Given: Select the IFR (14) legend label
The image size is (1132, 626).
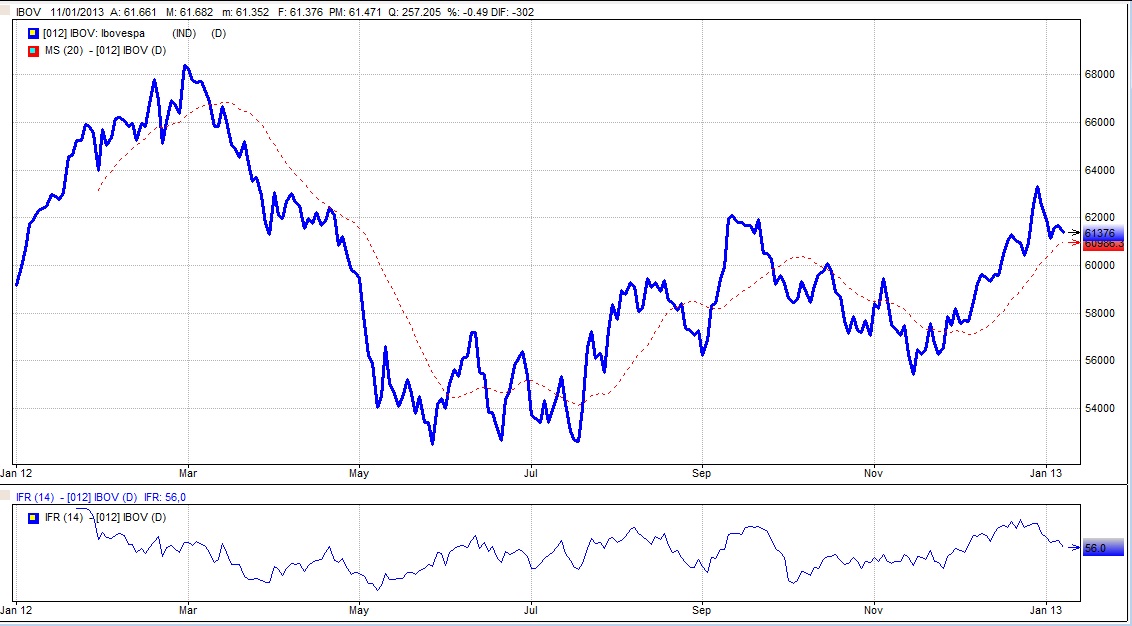Looking at the screenshot, I should [x=105, y=517].
